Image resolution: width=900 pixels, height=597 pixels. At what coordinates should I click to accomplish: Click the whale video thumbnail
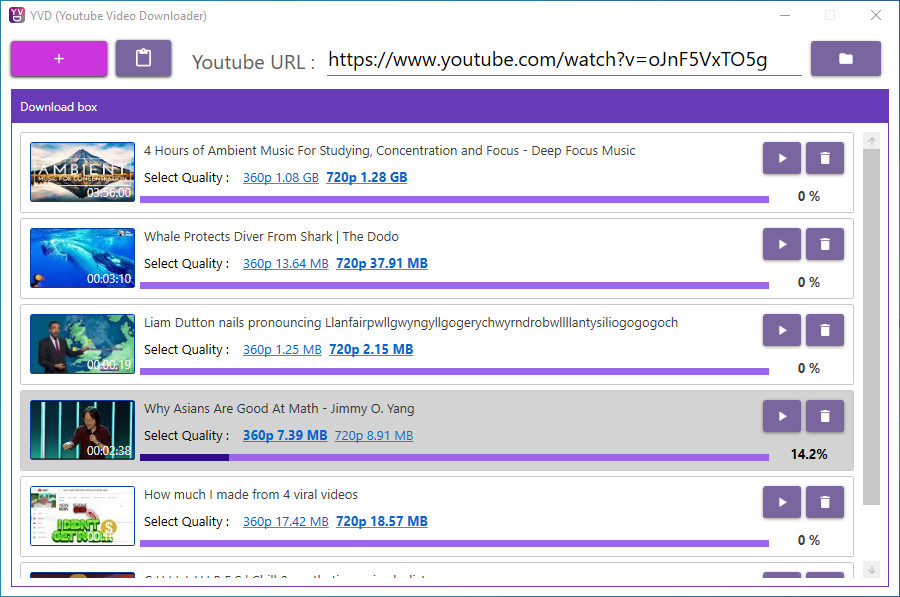point(83,258)
